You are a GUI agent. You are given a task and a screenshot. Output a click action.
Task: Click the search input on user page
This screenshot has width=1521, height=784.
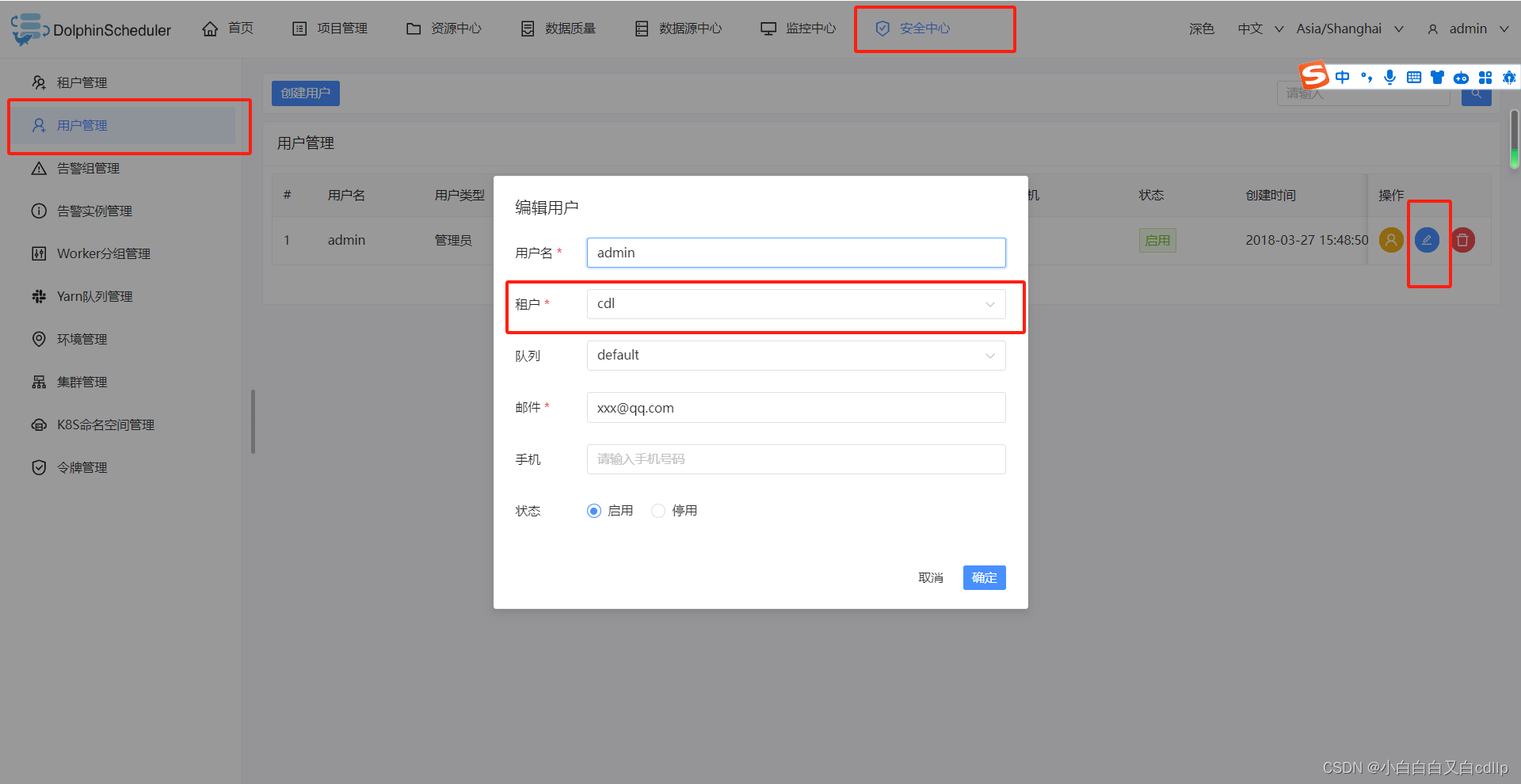pos(1363,93)
